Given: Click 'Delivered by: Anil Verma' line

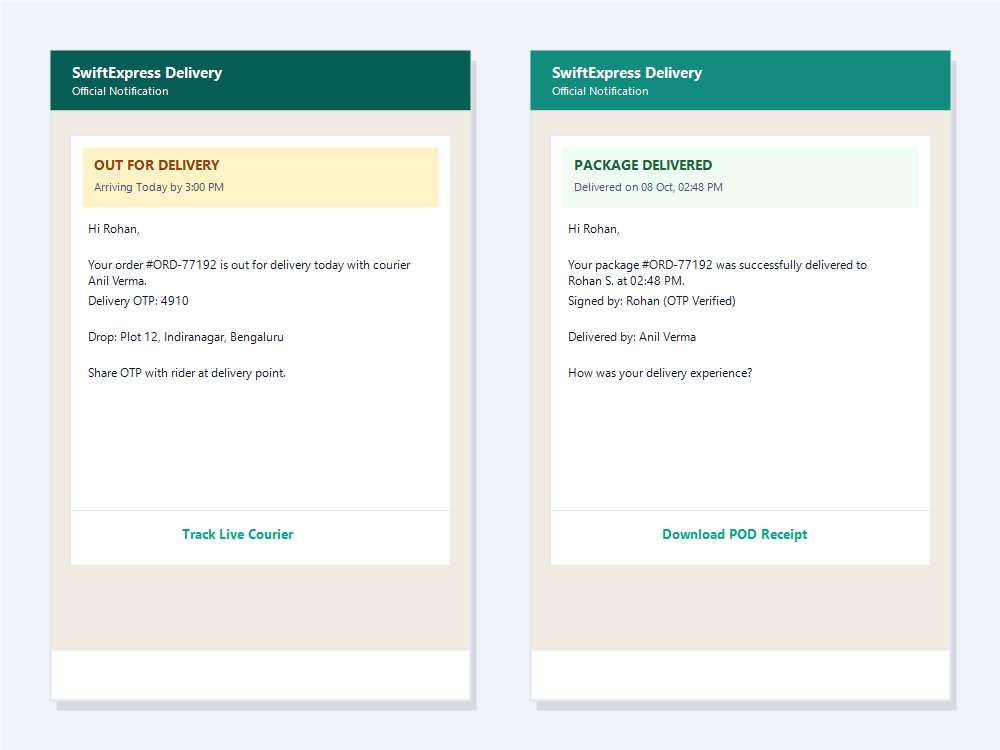Looking at the screenshot, I should coord(632,337).
